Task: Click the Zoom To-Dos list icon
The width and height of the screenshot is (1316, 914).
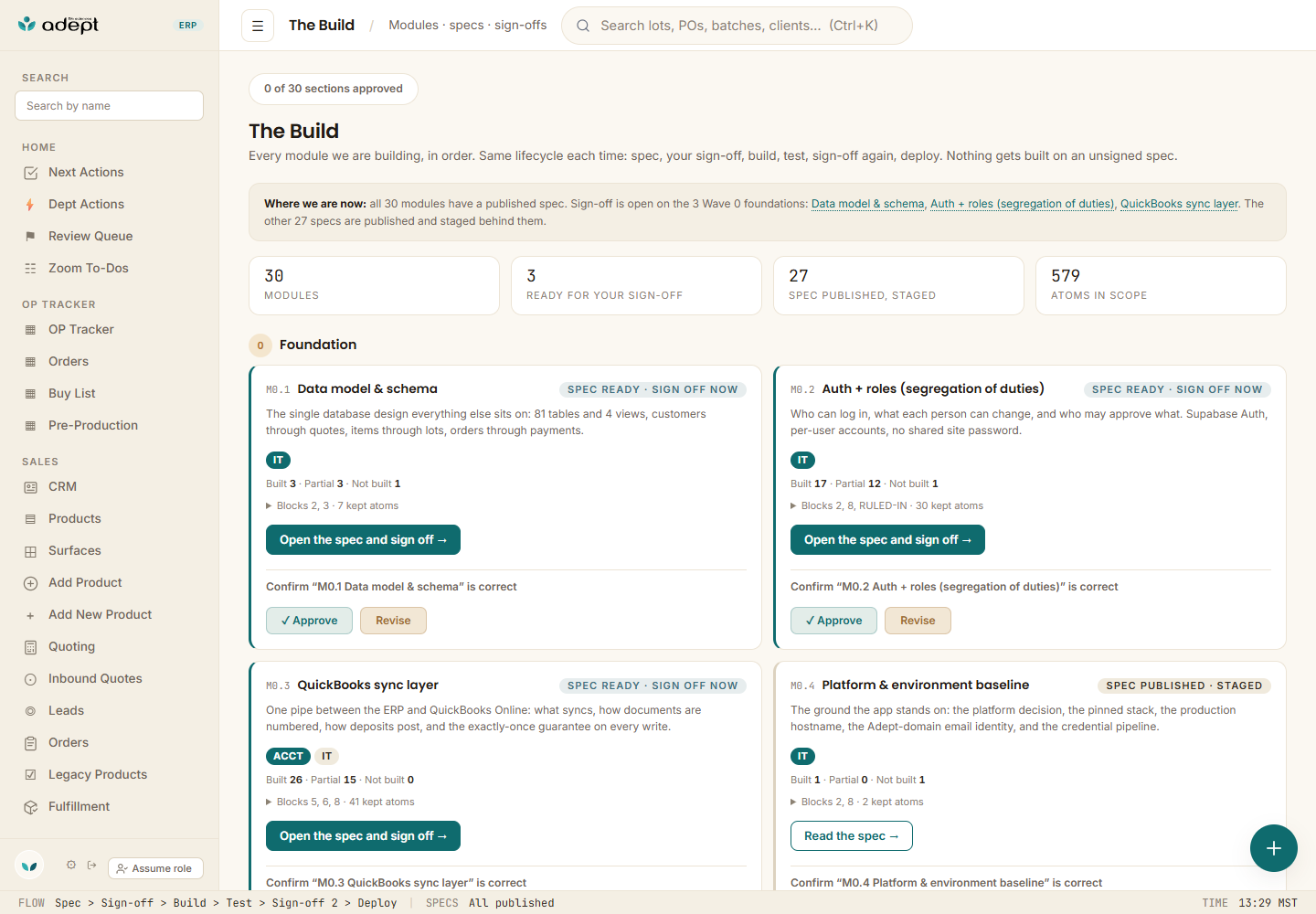Action: click(x=30, y=269)
